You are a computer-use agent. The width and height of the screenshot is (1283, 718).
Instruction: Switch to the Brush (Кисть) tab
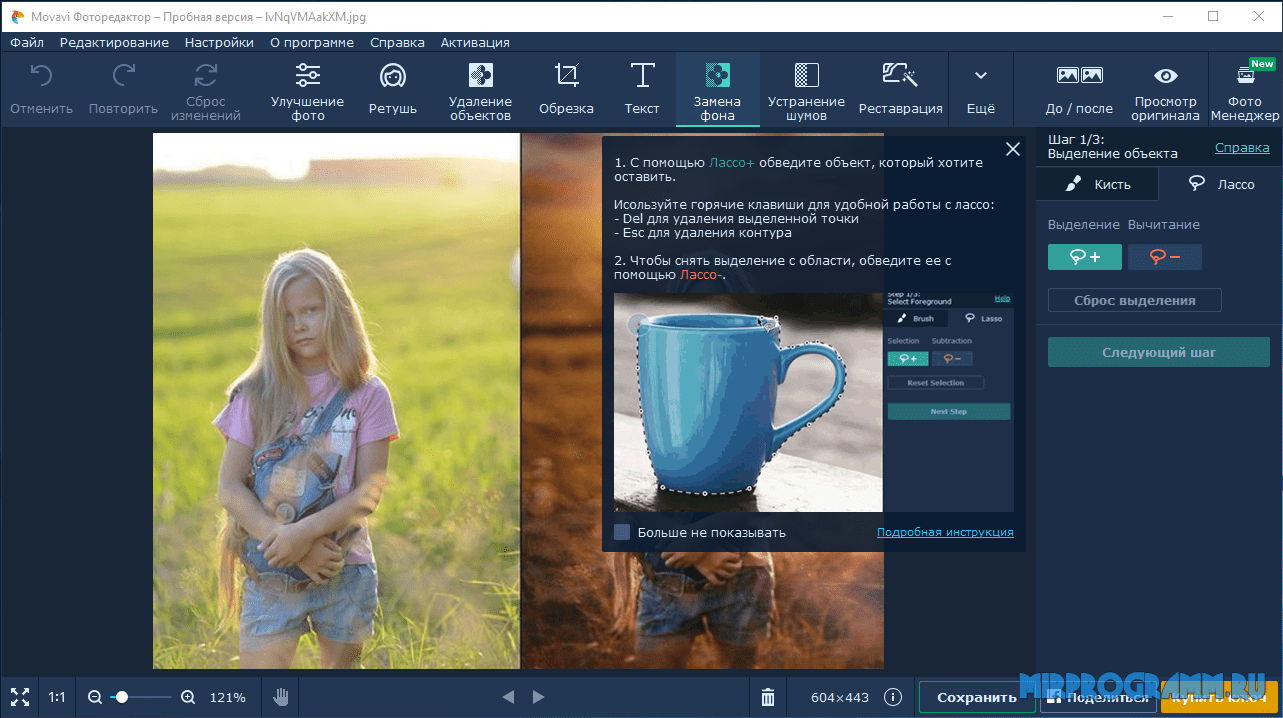(x=1097, y=184)
